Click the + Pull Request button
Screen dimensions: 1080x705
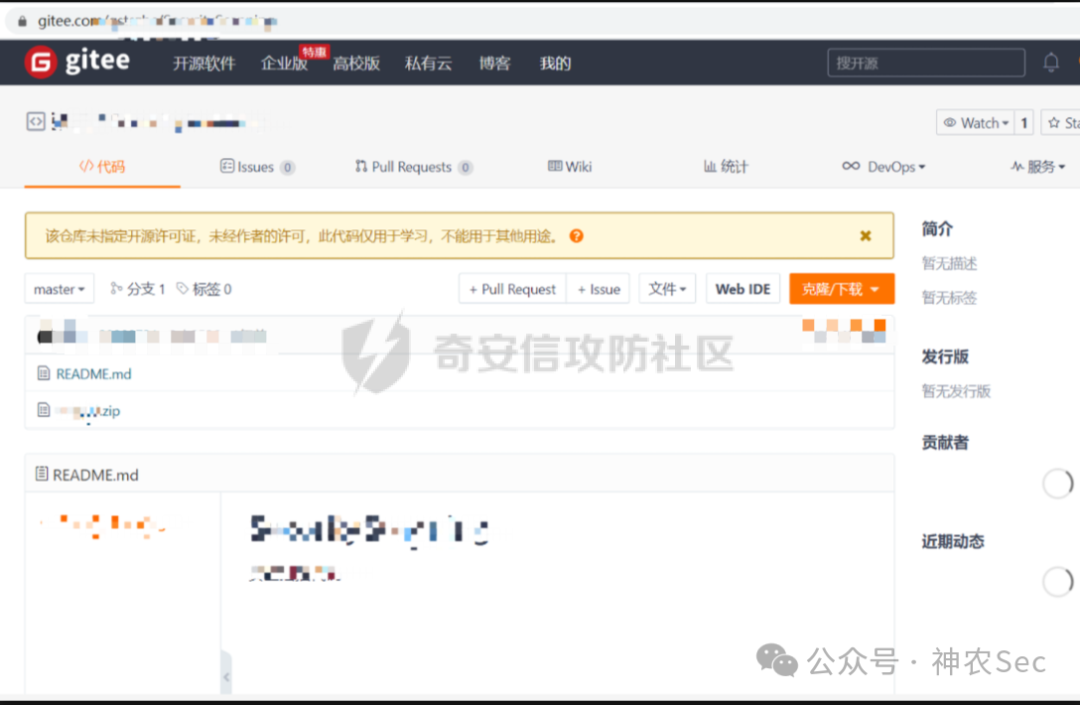click(x=511, y=288)
